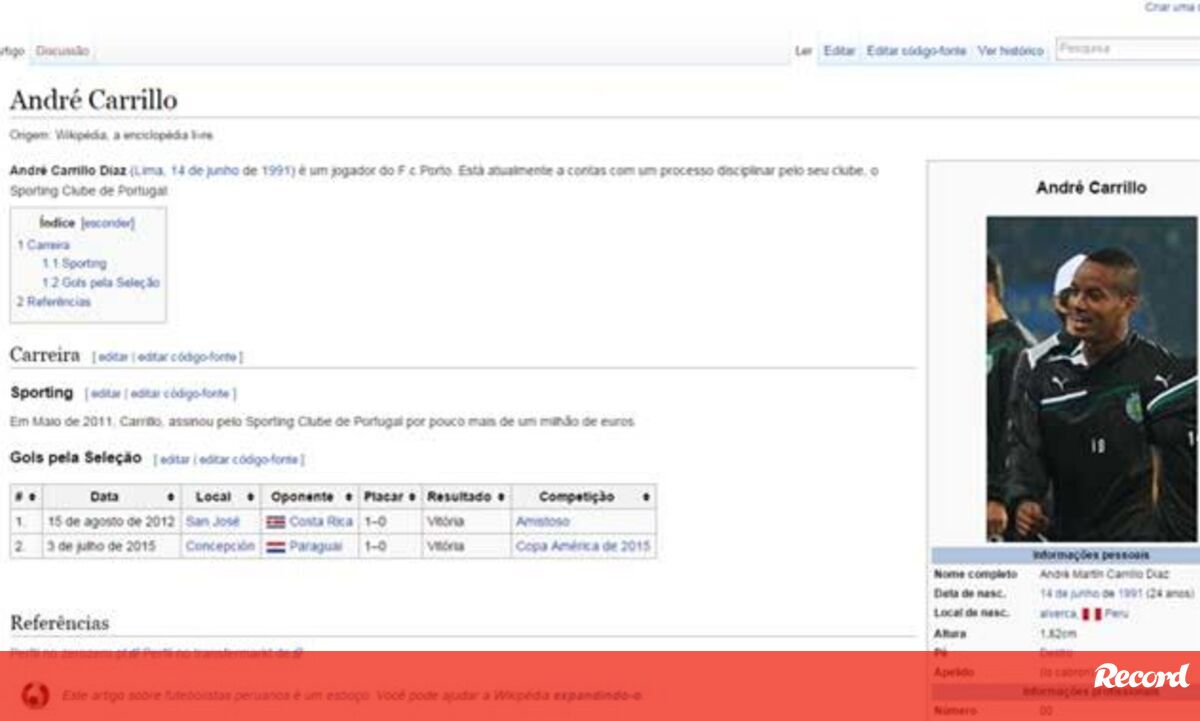Click the Paraguay flag icon
The height and width of the screenshot is (721, 1200).
click(x=276, y=547)
